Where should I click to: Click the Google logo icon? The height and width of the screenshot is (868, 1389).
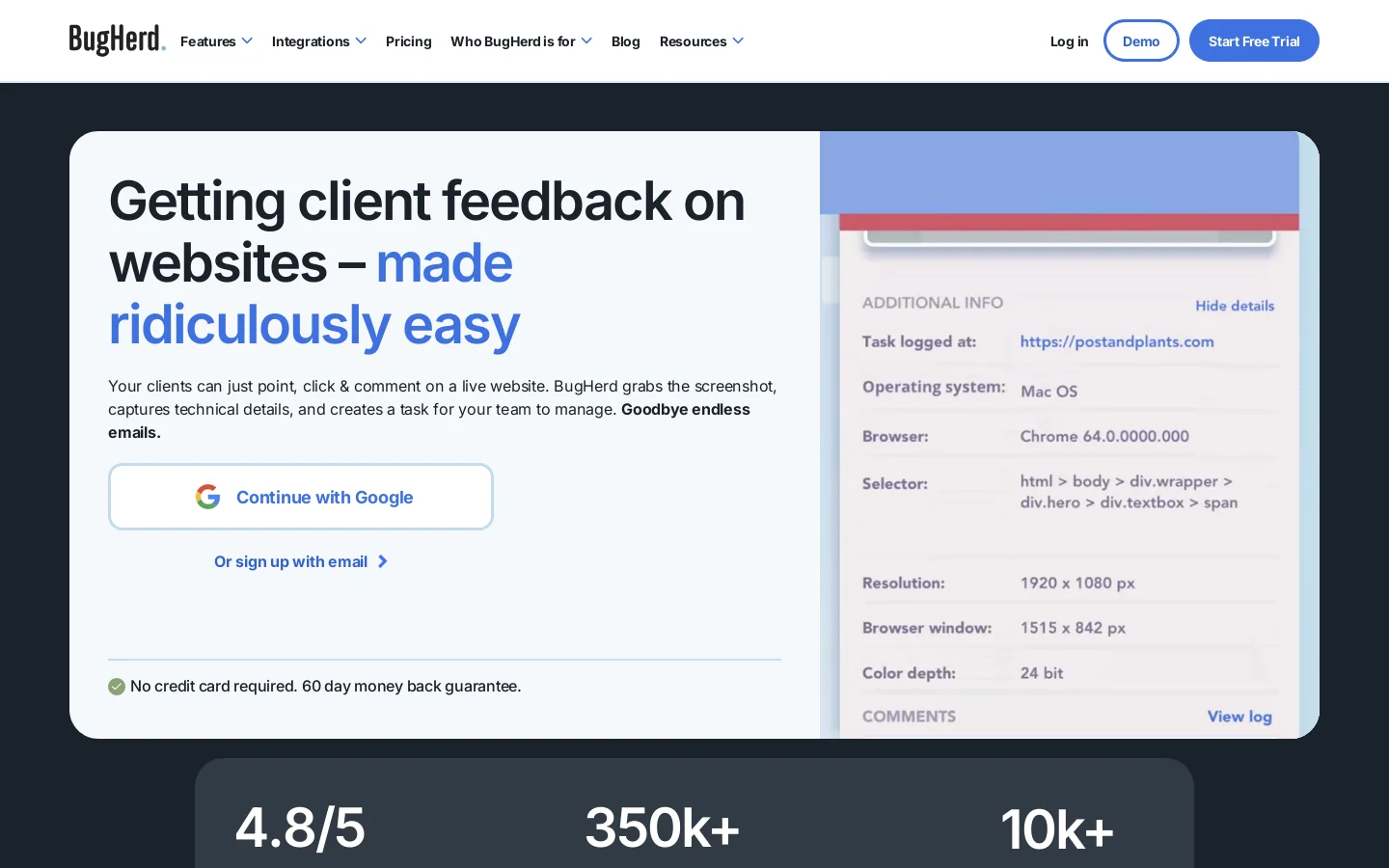coord(207,497)
